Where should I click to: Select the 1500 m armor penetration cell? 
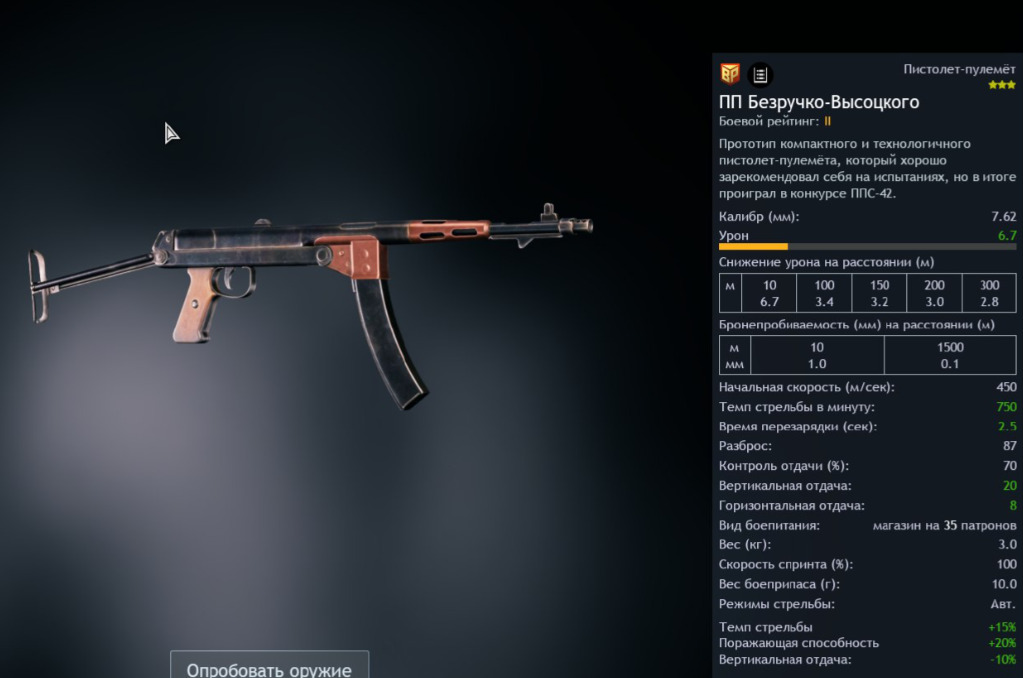click(x=950, y=355)
